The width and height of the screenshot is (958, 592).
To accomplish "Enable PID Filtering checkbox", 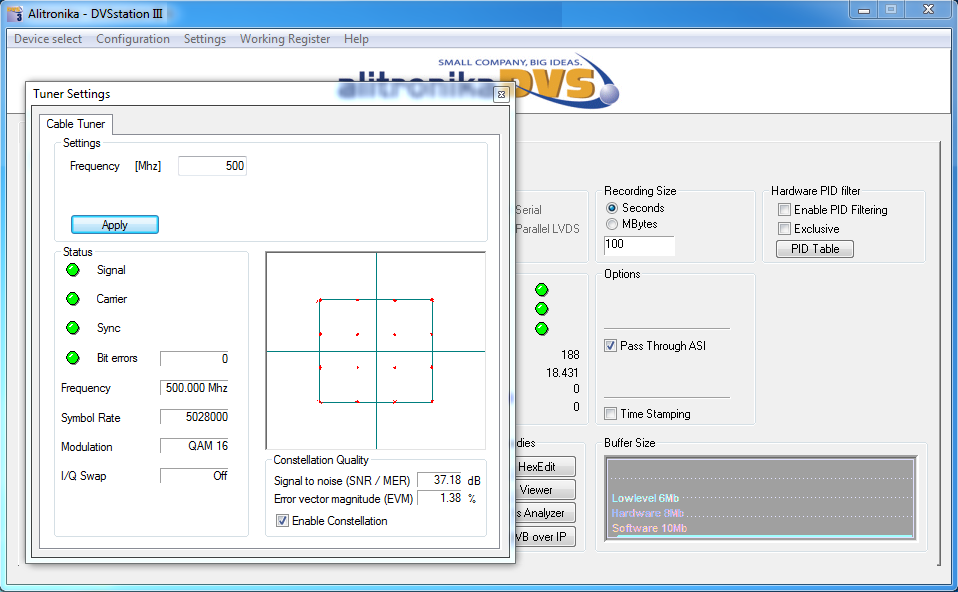I will [x=785, y=210].
